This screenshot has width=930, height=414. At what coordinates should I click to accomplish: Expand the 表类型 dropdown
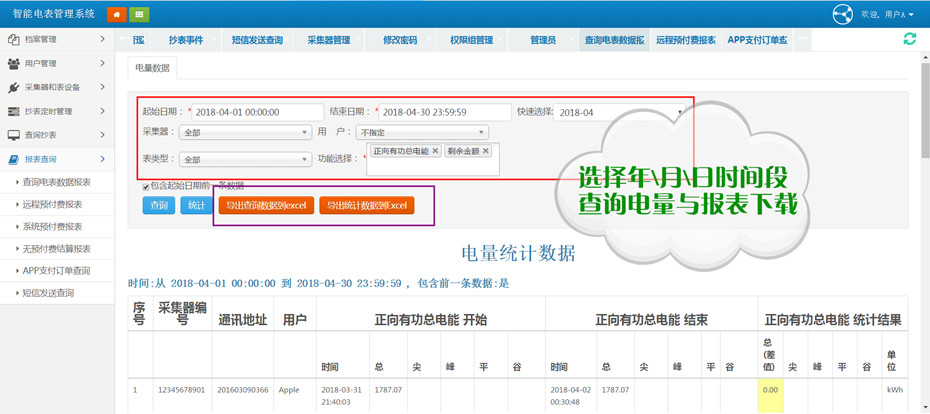[245, 159]
